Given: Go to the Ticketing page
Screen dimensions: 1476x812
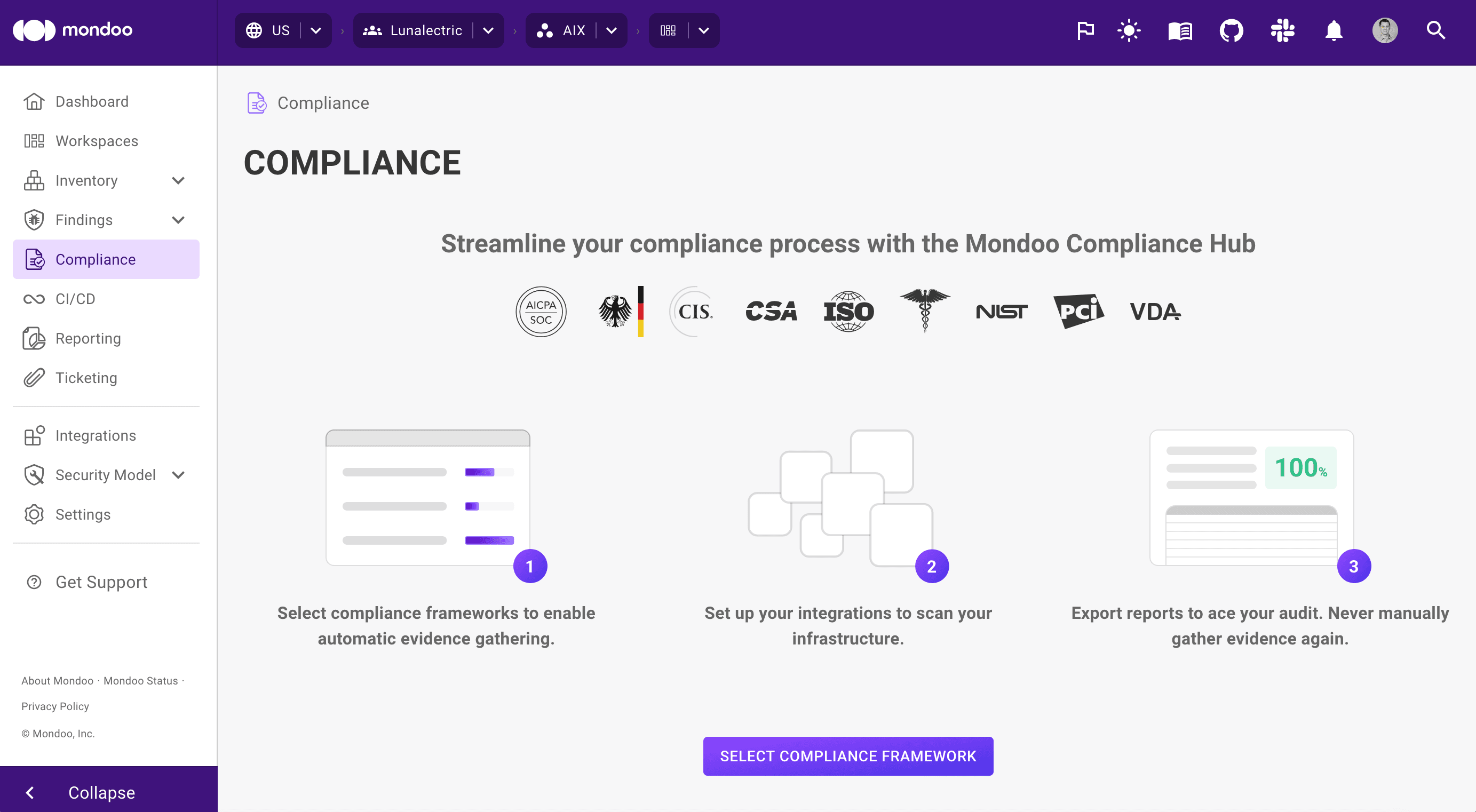Looking at the screenshot, I should tap(85, 378).
